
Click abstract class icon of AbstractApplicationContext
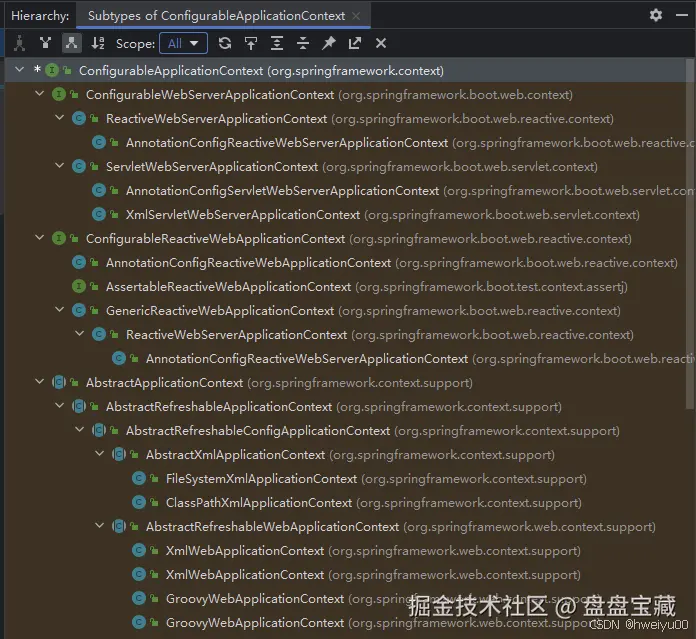(x=59, y=382)
